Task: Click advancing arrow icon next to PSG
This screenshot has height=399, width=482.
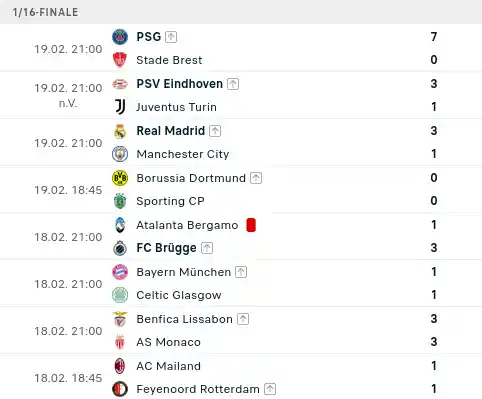Action: [171, 37]
